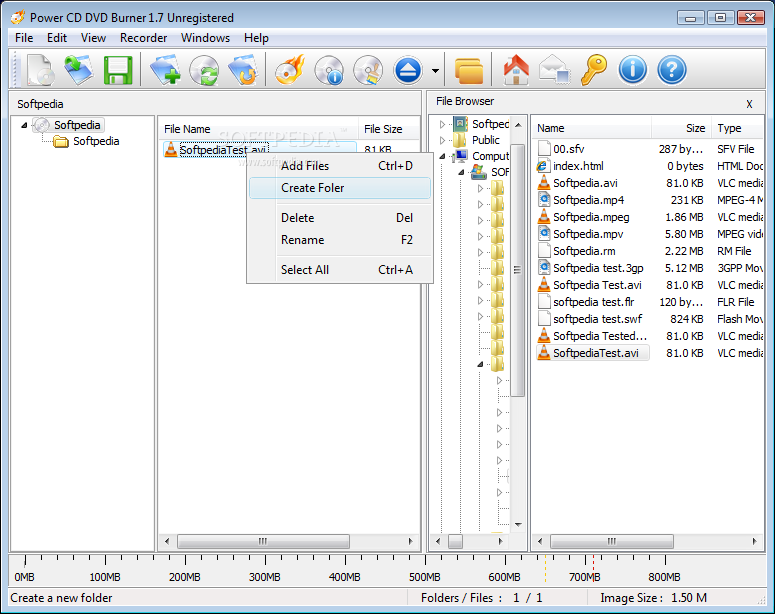Collapse the Softpedia disc tree node
The image size is (775, 614).
click(x=24, y=125)
